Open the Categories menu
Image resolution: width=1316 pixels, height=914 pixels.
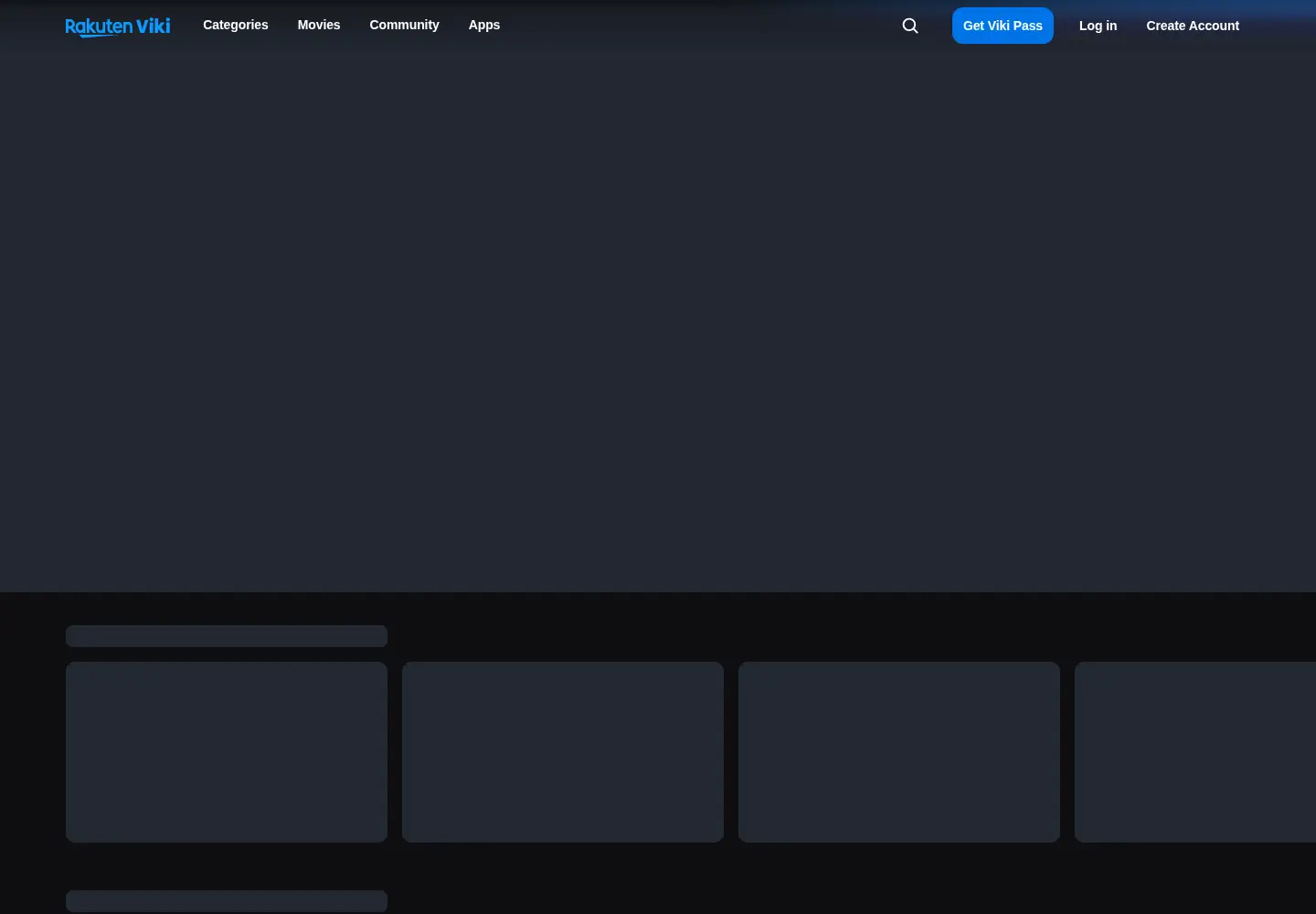(x=236, y=25)
